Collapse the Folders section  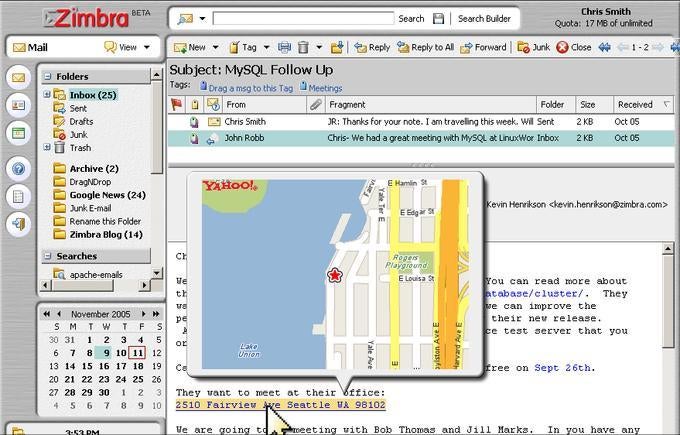[47, 76]
